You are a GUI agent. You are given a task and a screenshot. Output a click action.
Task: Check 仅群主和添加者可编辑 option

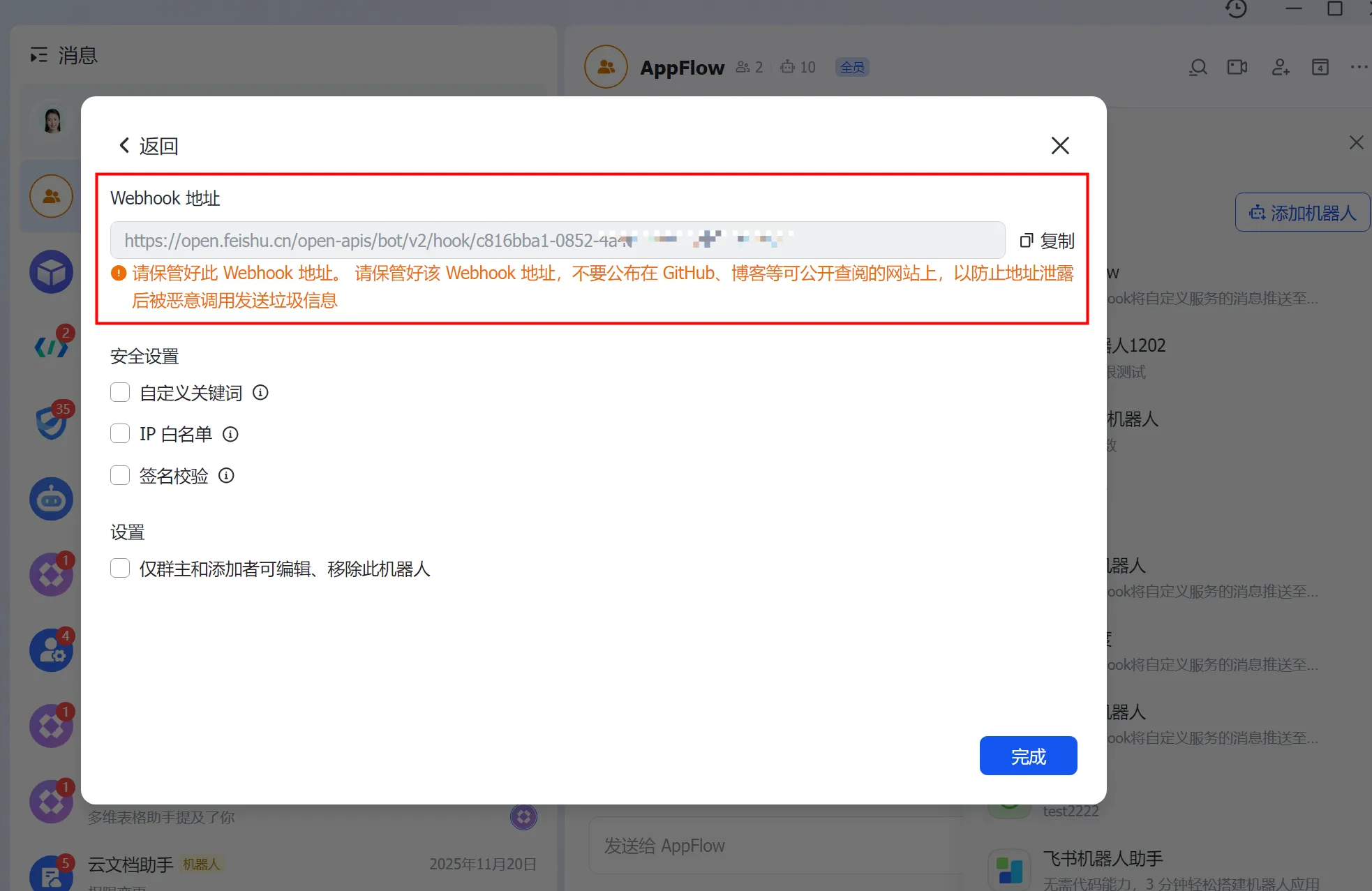coord(120,569)
